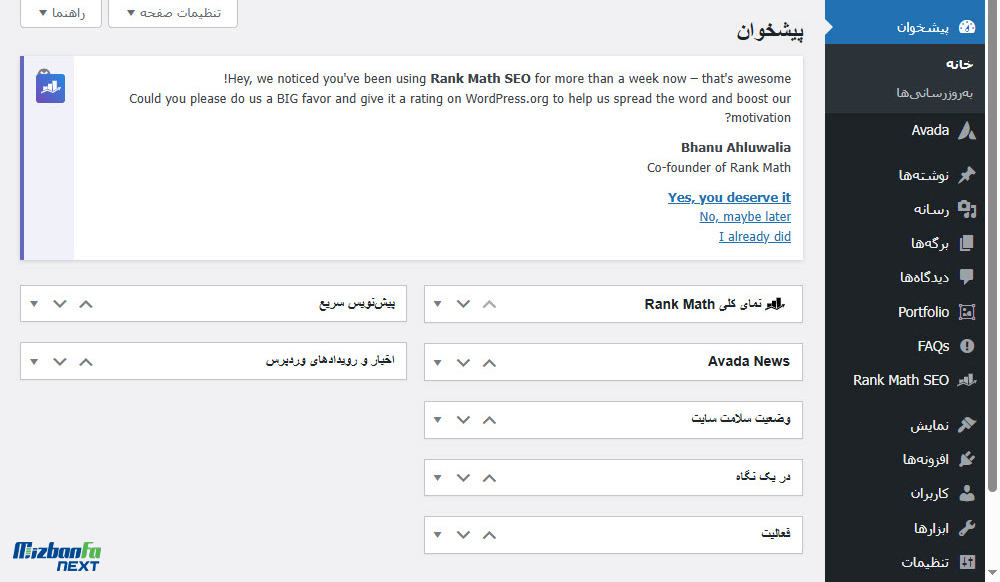Toggle the Rank Math overview panel triangle

(438, 304)
